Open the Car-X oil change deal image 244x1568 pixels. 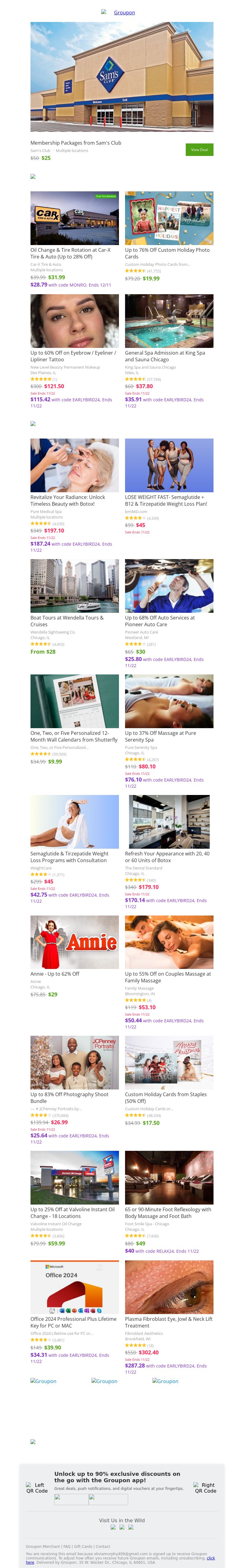pyautogui.click(x=75, y=218)
